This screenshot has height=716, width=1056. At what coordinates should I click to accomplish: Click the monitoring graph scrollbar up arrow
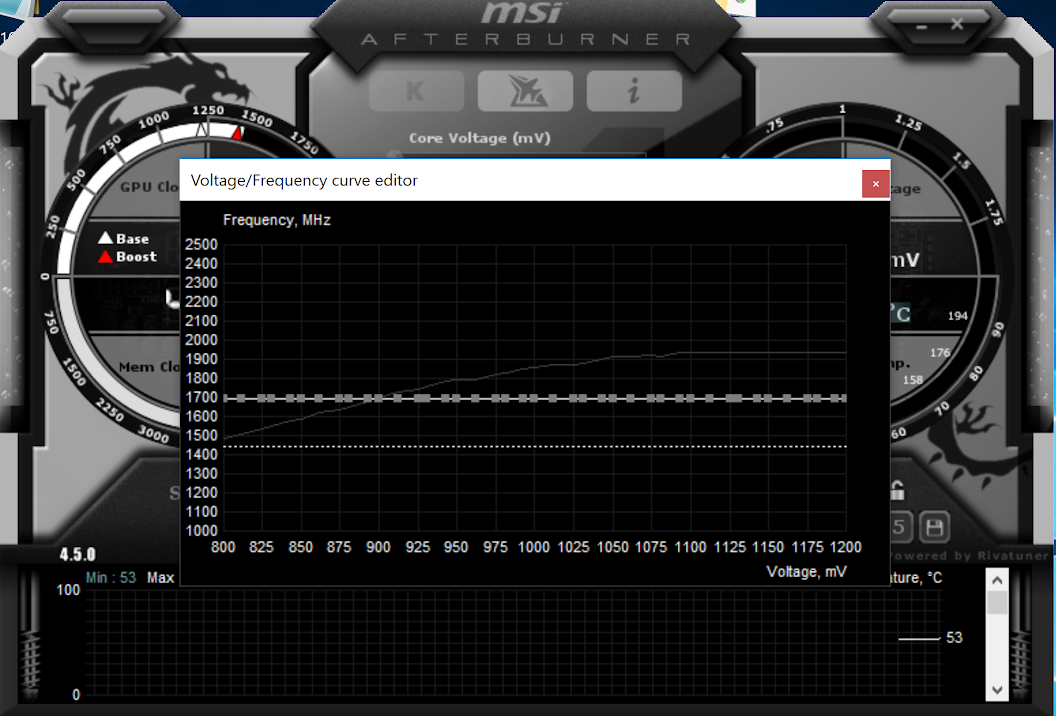(997, 580)
